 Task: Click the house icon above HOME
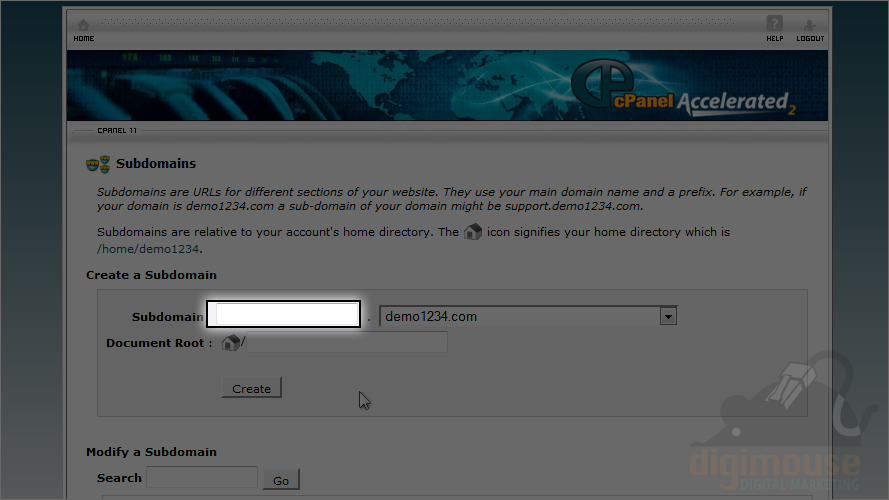click(83, 25)
